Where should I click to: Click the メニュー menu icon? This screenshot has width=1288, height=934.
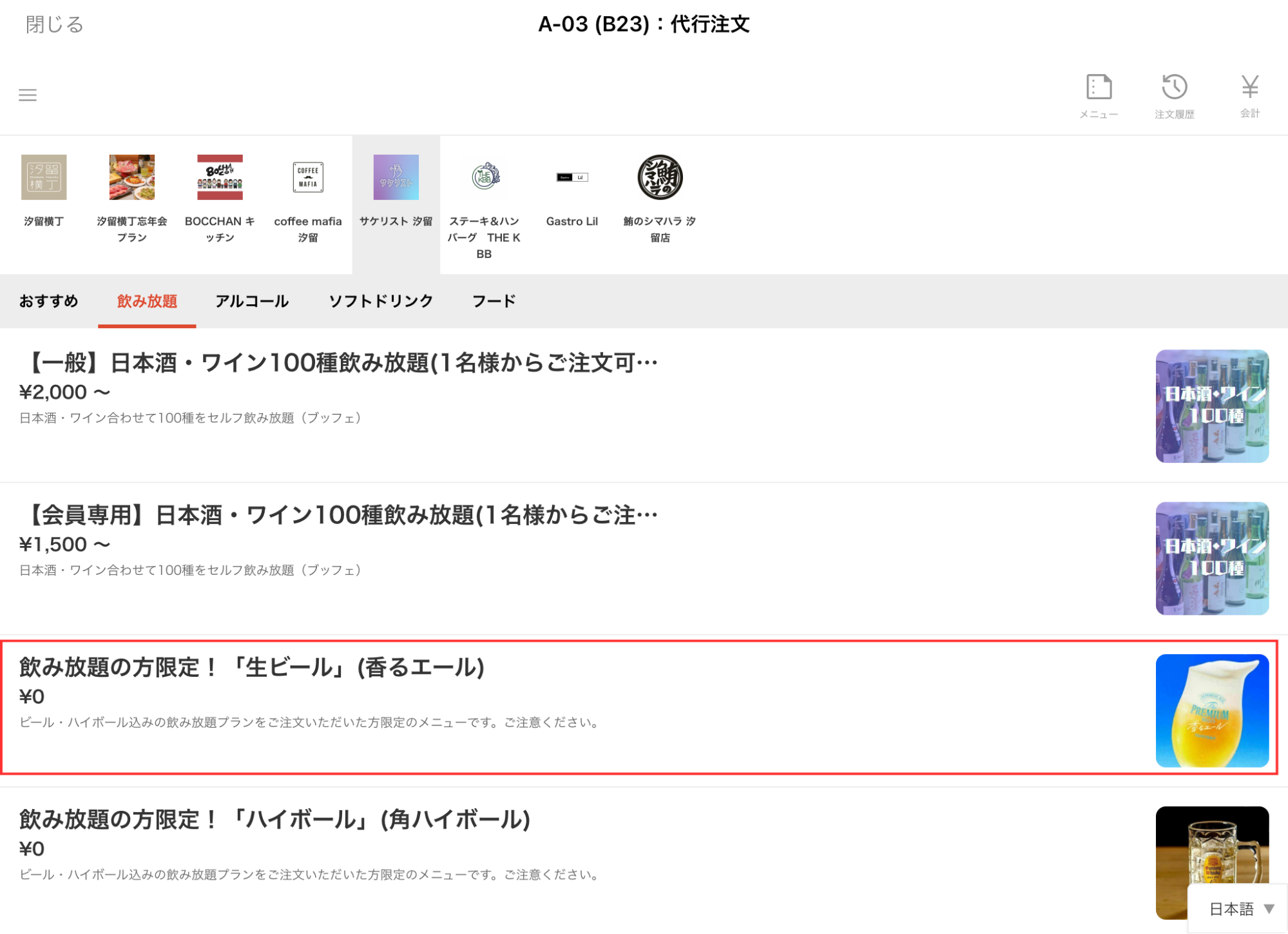(x=1099, y=95)
